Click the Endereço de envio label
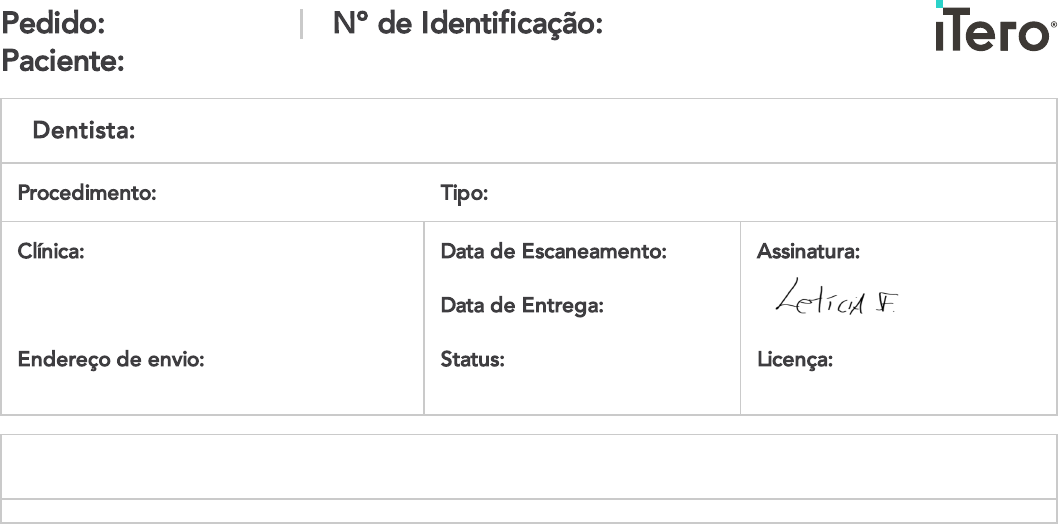1058x524 pixels. 111,360
